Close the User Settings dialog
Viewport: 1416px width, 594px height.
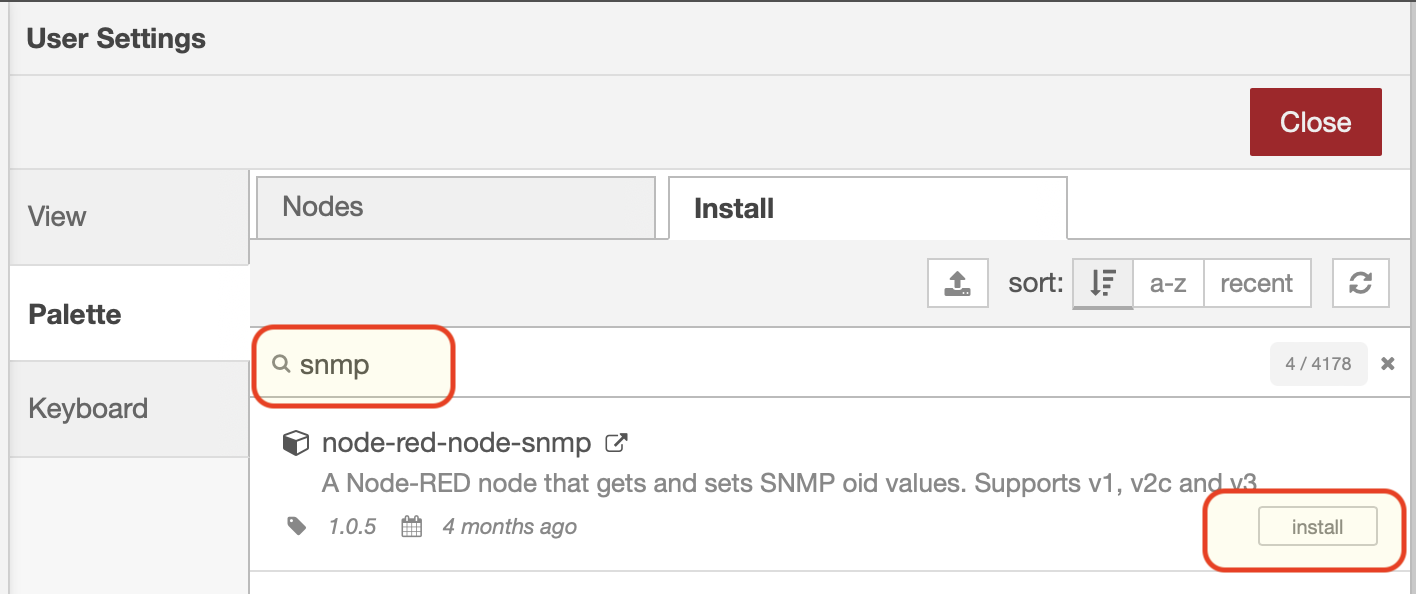[1315, 122]
